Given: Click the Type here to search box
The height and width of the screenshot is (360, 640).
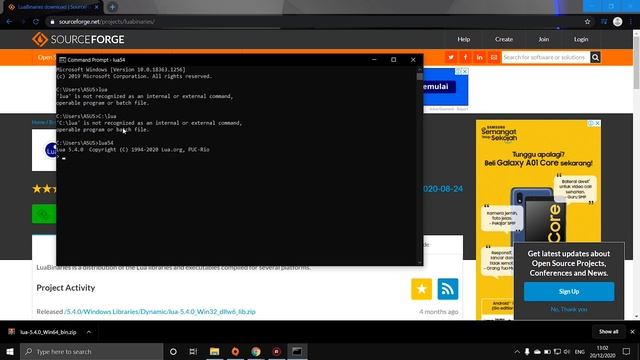Looking at the screenshot, I should click(91, 351).
